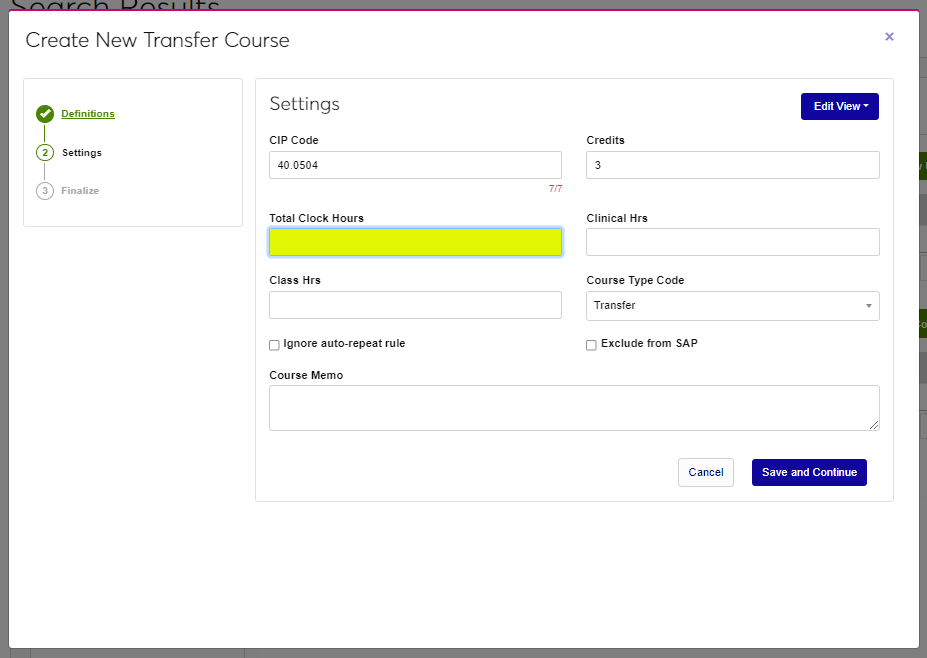The image size is (927, 658).
Task: Enable Ignore auto-repeat rule checkbox
Action: pos(274,345)
